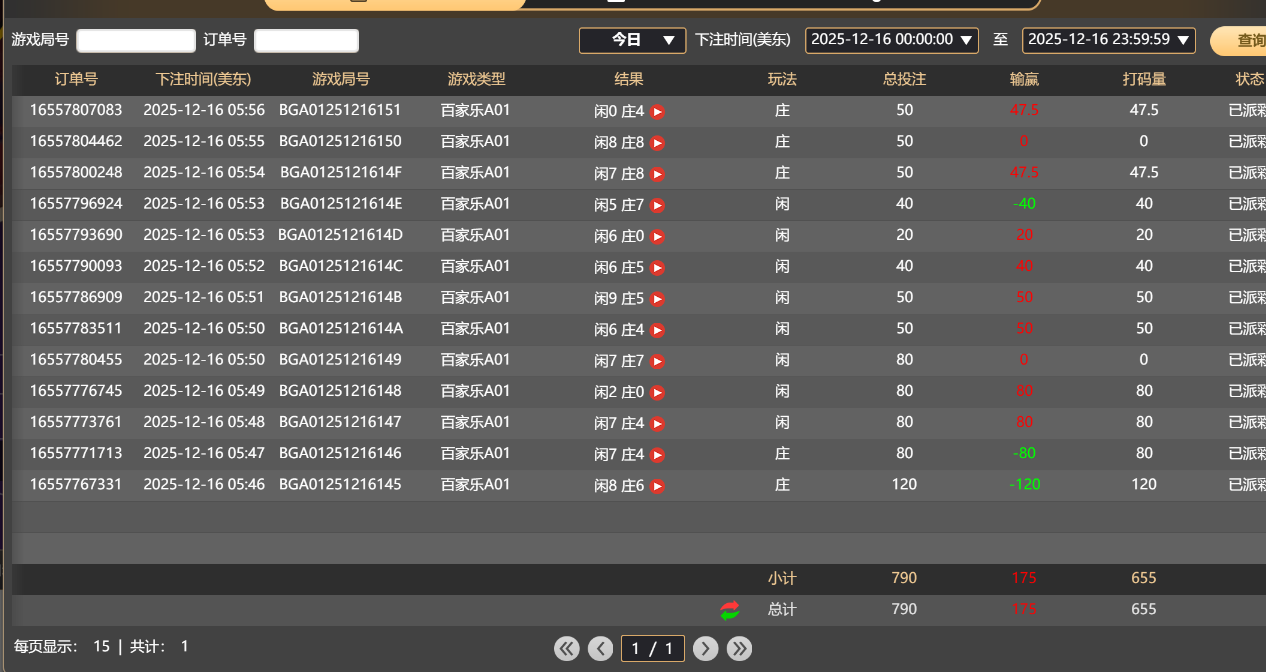The width and height of the screenshot is (1266, 672).
Task: Click into the 游戏局号 input field
Action: (x=135, y=40)
